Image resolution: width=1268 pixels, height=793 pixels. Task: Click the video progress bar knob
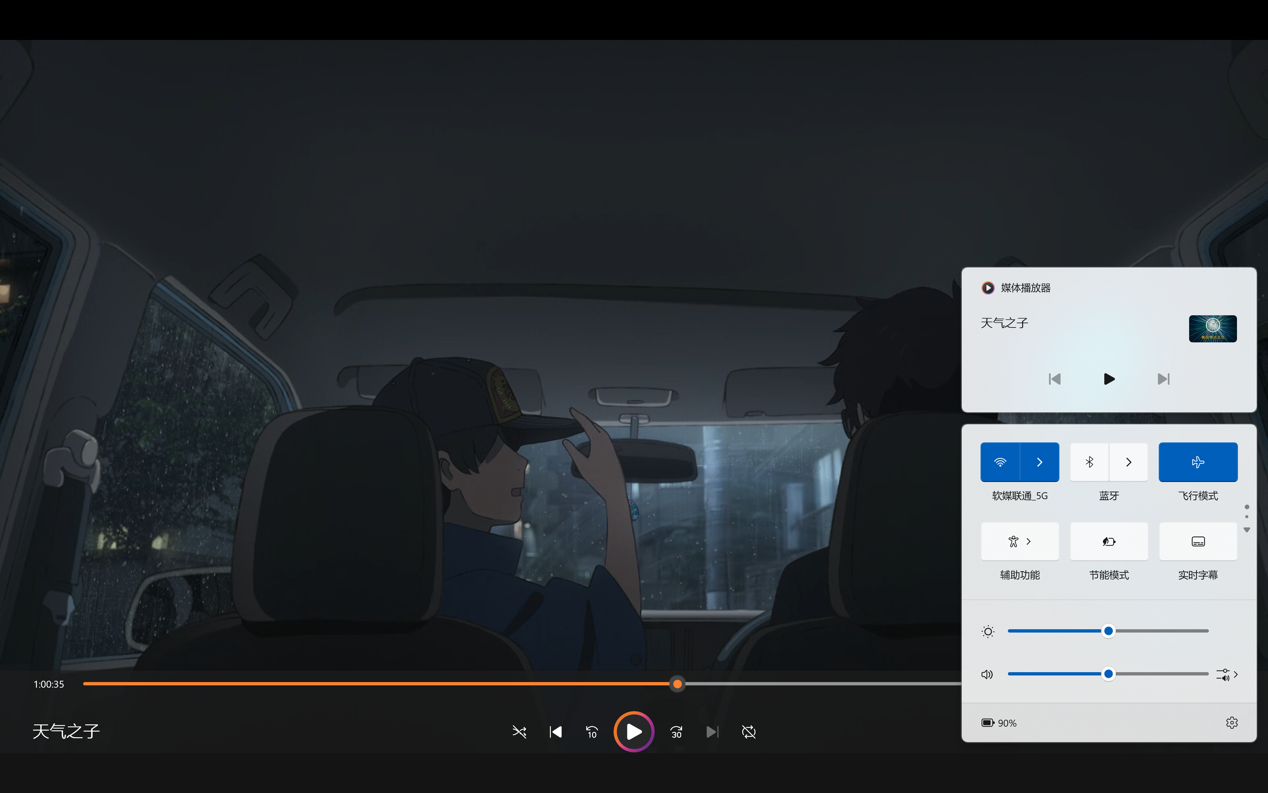pyautogui.click(x=677, y=684)
